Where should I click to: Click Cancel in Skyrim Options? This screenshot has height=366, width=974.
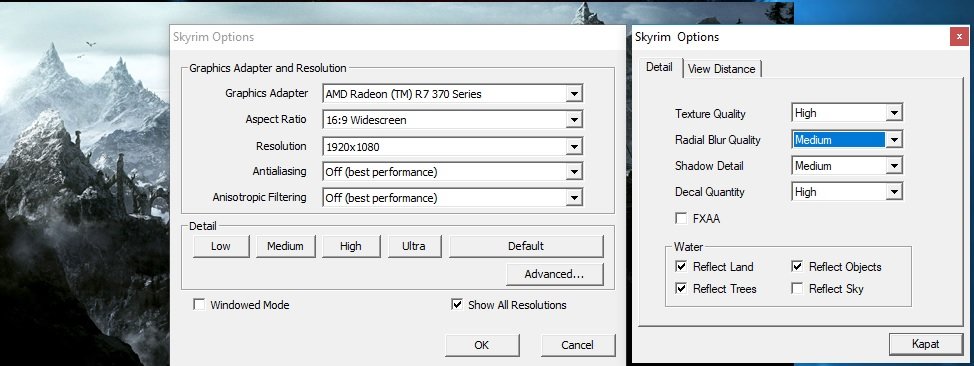point(577,345)
